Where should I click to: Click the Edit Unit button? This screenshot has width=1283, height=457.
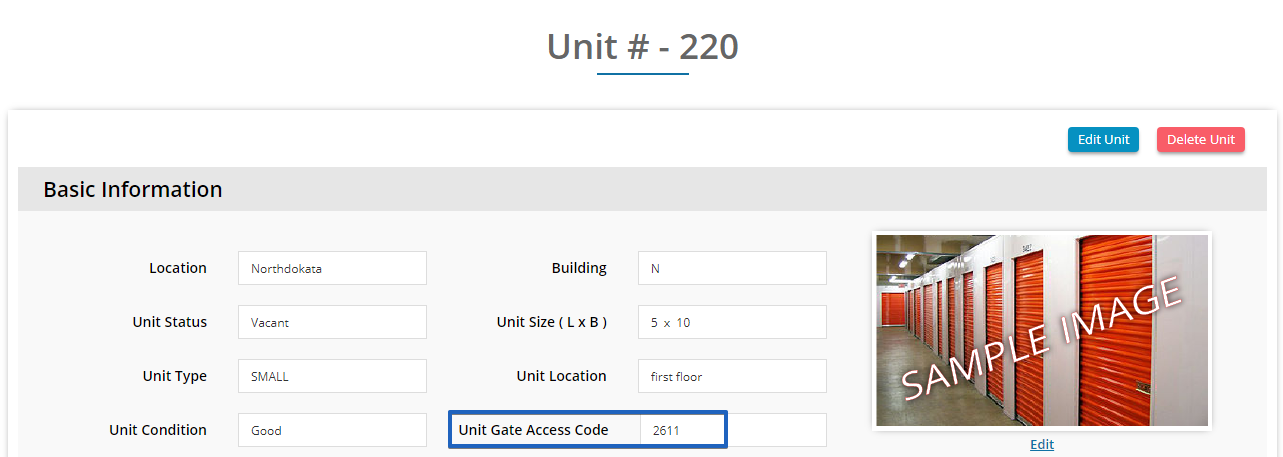tap(1103, 140)
